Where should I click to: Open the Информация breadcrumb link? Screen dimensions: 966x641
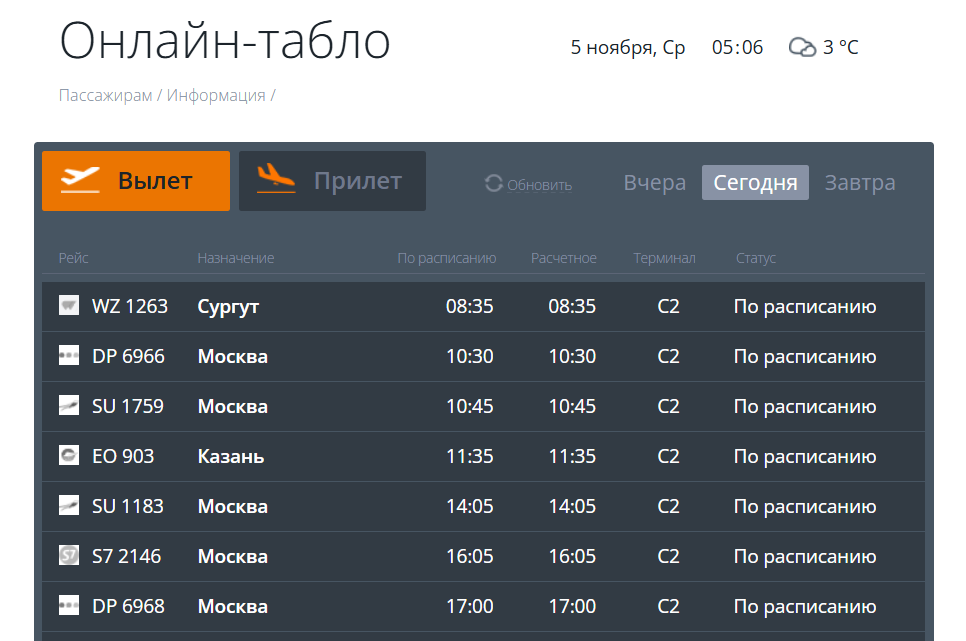pyautogui.click(x=216, y=96)
